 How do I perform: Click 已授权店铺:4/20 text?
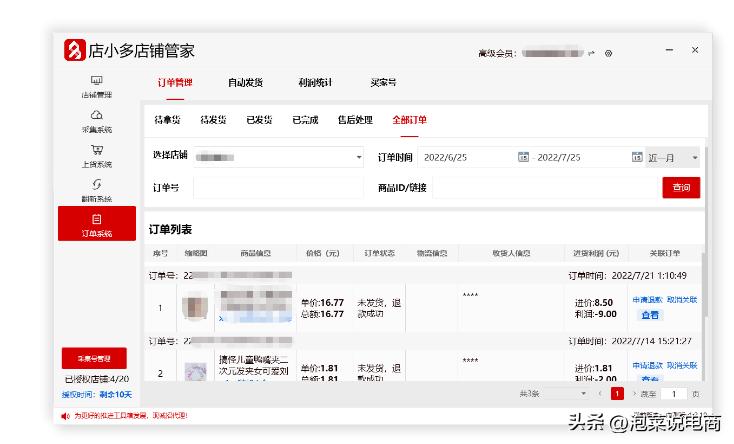[x=97, y=379]
